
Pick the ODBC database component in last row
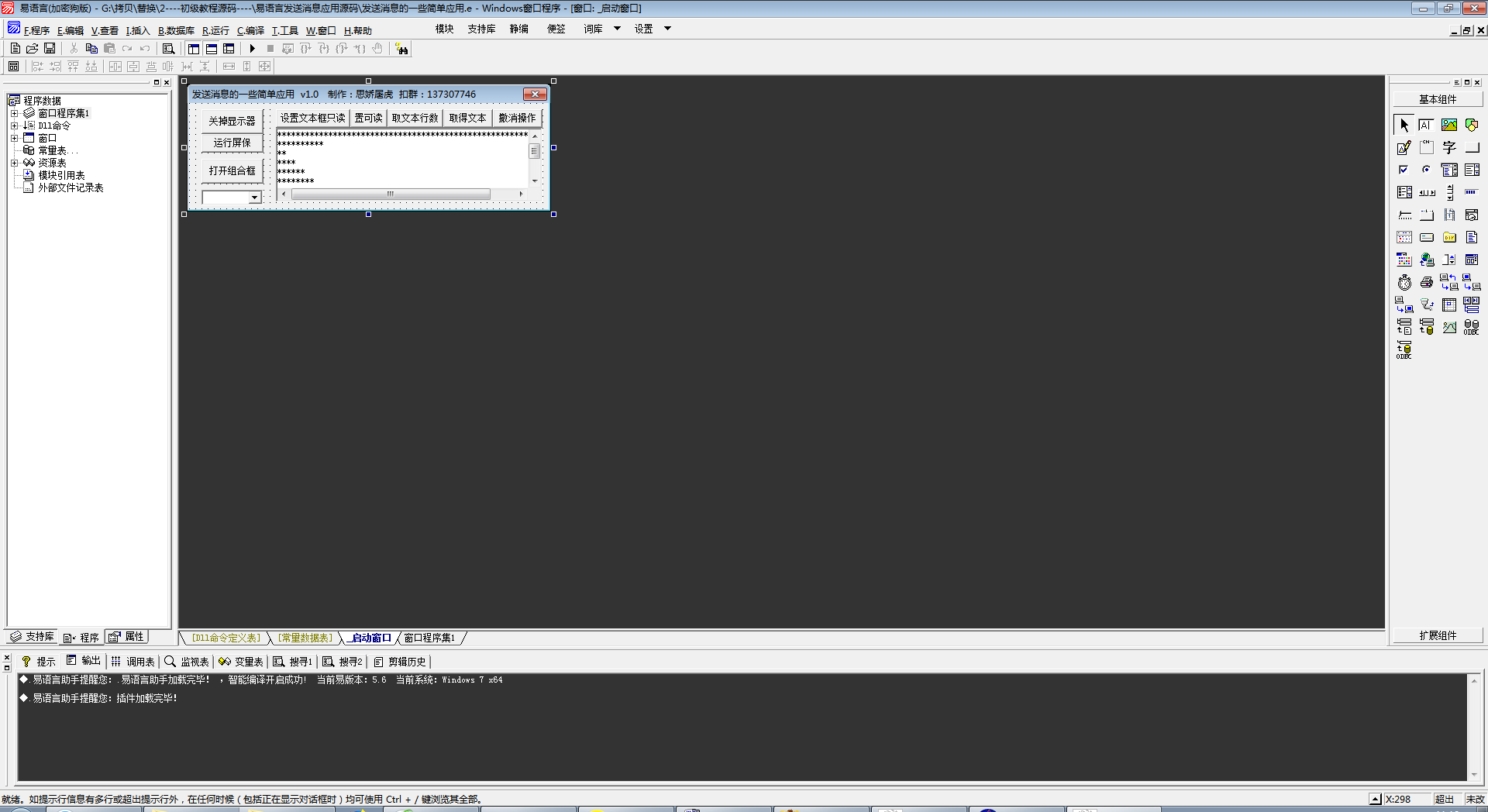pos(1404,349)
